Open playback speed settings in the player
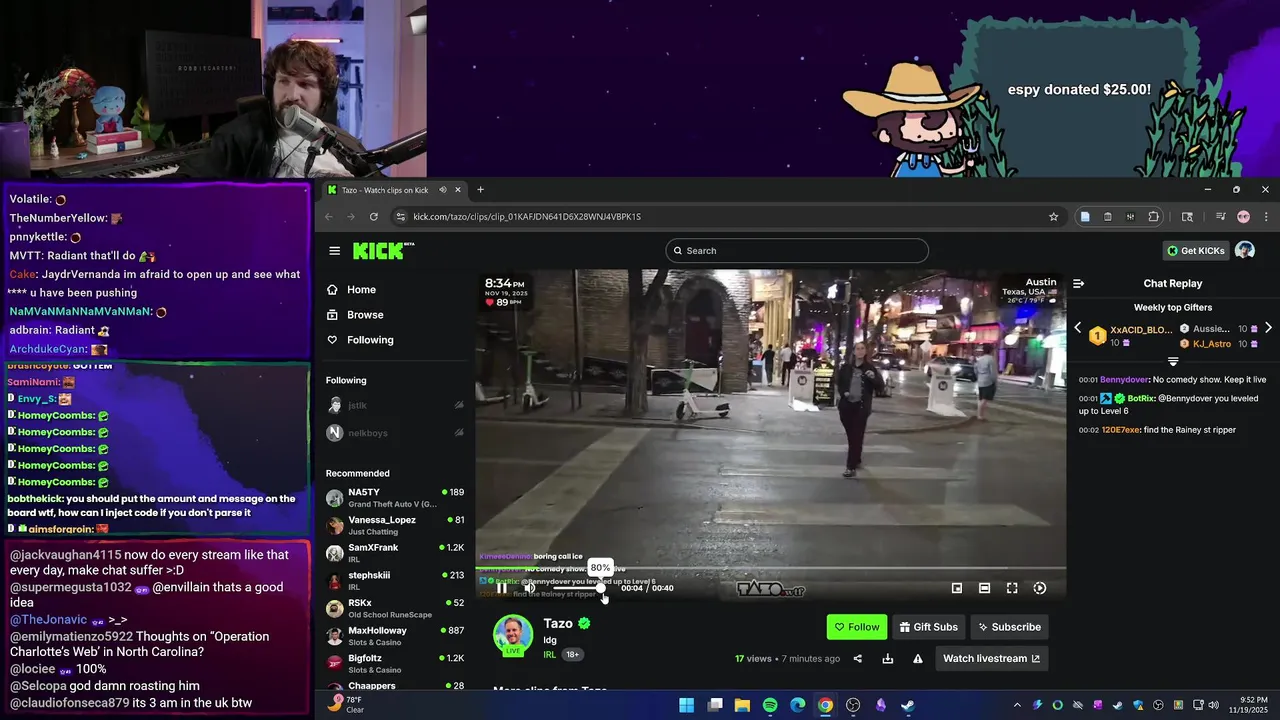This screenshot has width=1280, height=720. (1040, 588)
